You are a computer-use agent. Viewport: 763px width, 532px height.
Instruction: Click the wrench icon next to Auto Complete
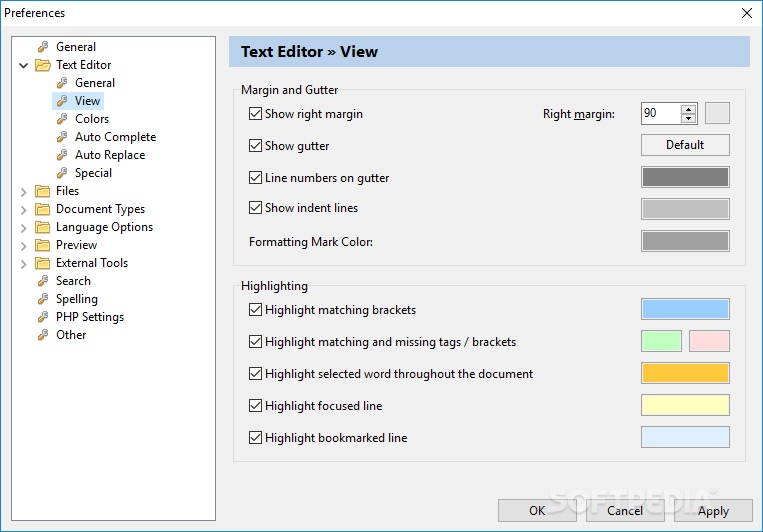pos(62,137)
